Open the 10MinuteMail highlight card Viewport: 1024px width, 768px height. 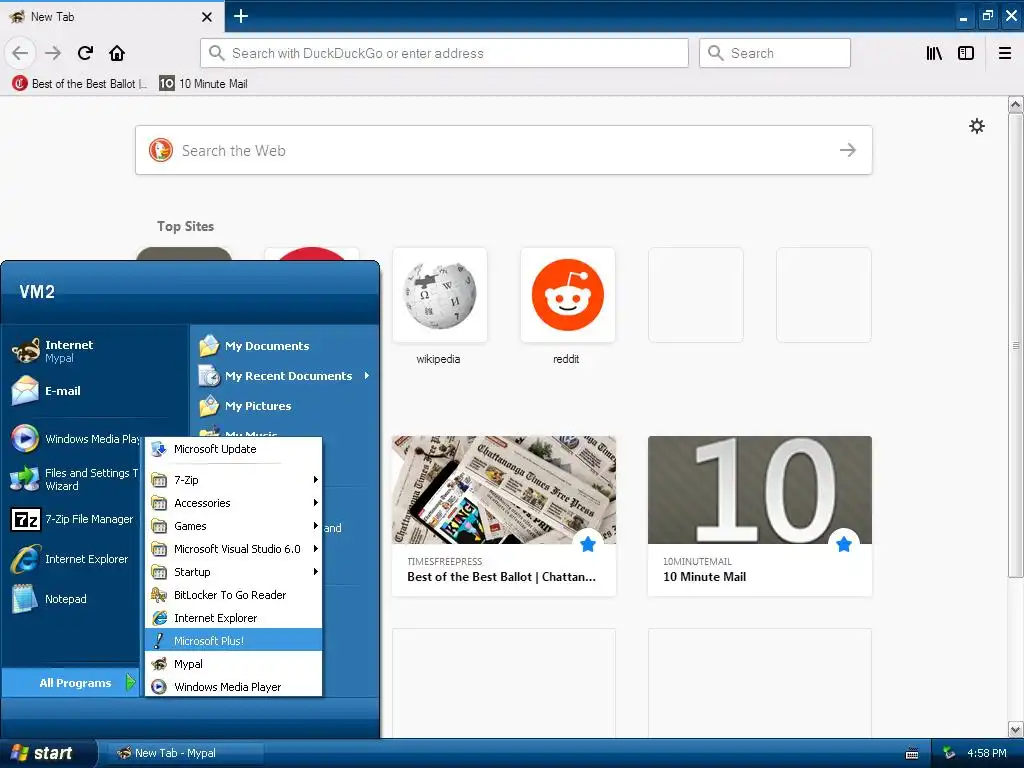[x=760, y=516]
